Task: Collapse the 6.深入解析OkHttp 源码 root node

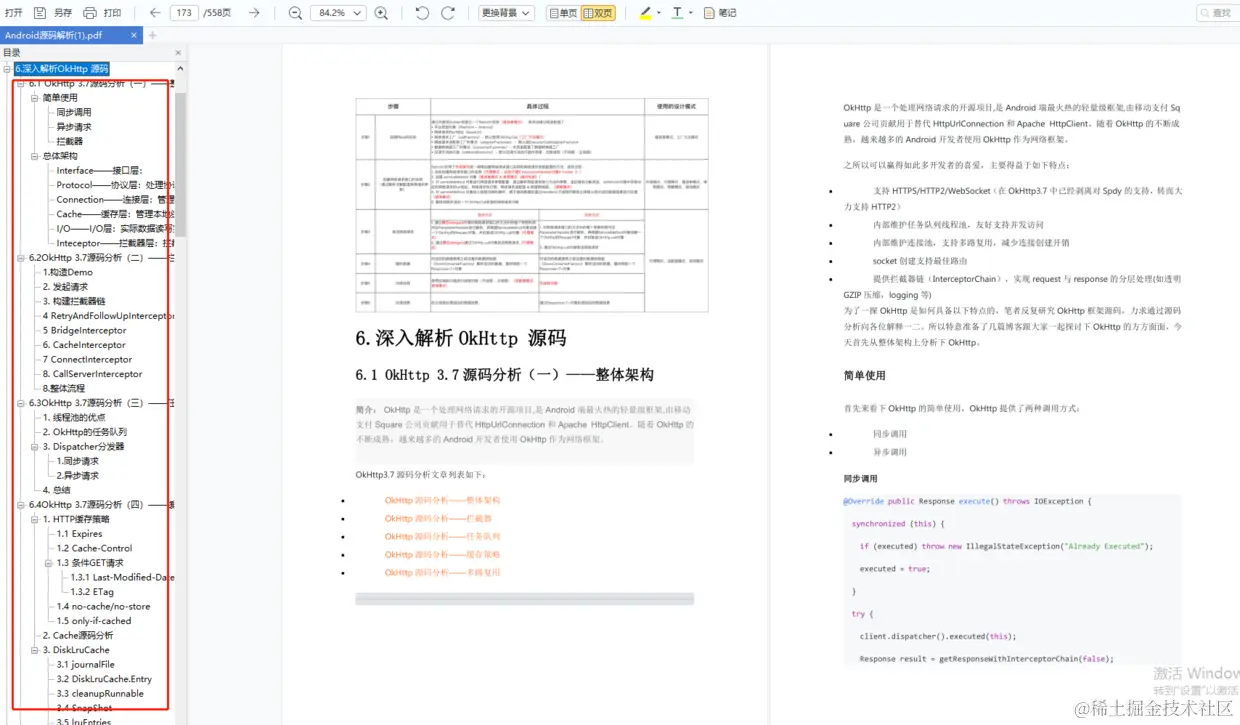Action: click(7, 69)
